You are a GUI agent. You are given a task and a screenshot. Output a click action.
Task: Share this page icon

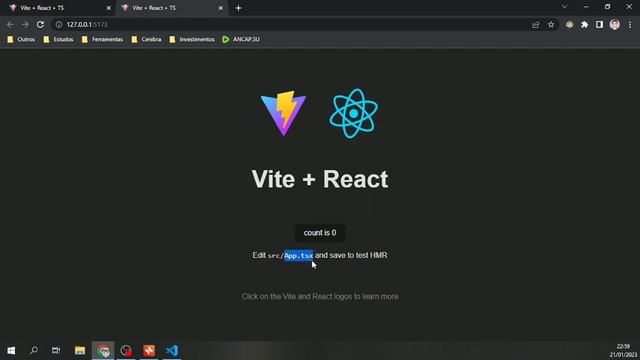(x=536, y=24)
